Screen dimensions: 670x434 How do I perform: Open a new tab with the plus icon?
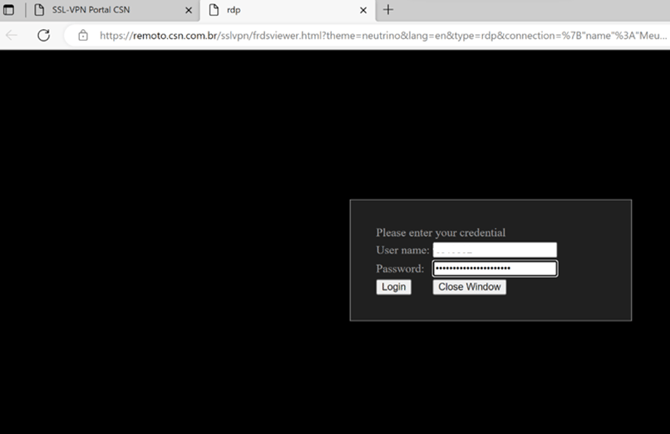(x=388, y=10)
